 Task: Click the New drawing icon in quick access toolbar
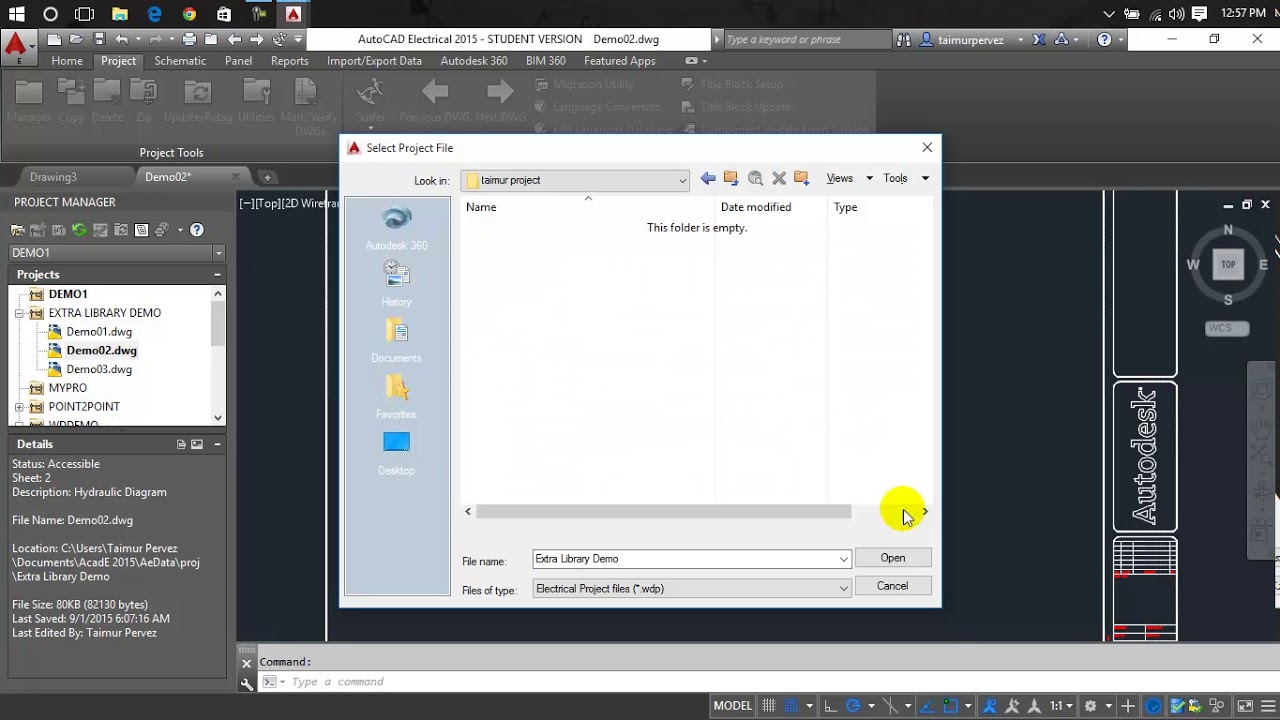click(54, 39)
